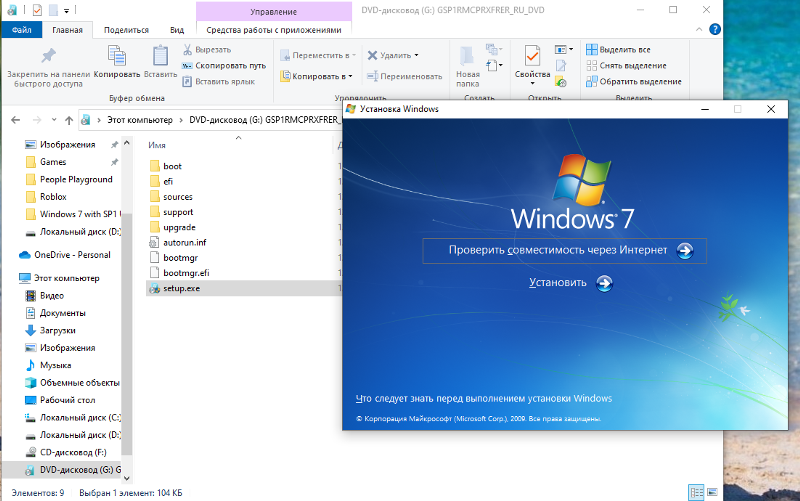Select the efi folder

(x=168, y=181)
